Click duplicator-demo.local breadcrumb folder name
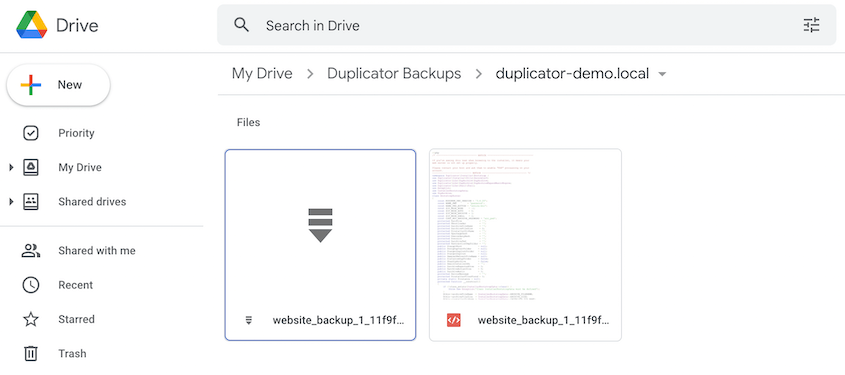Viewport: 845px width, 375px height. pos(572,73)
